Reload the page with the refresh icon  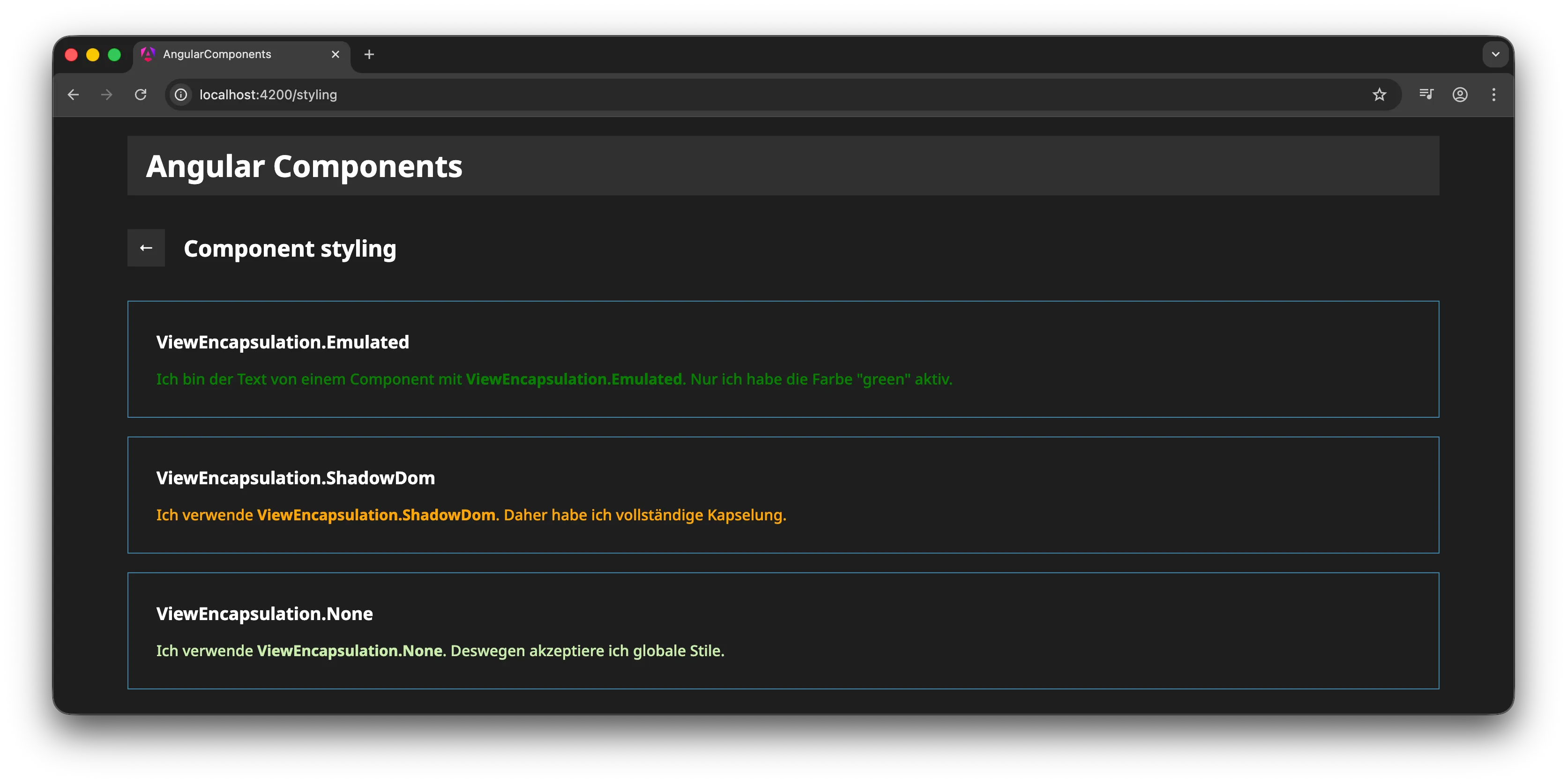(141, 95)
